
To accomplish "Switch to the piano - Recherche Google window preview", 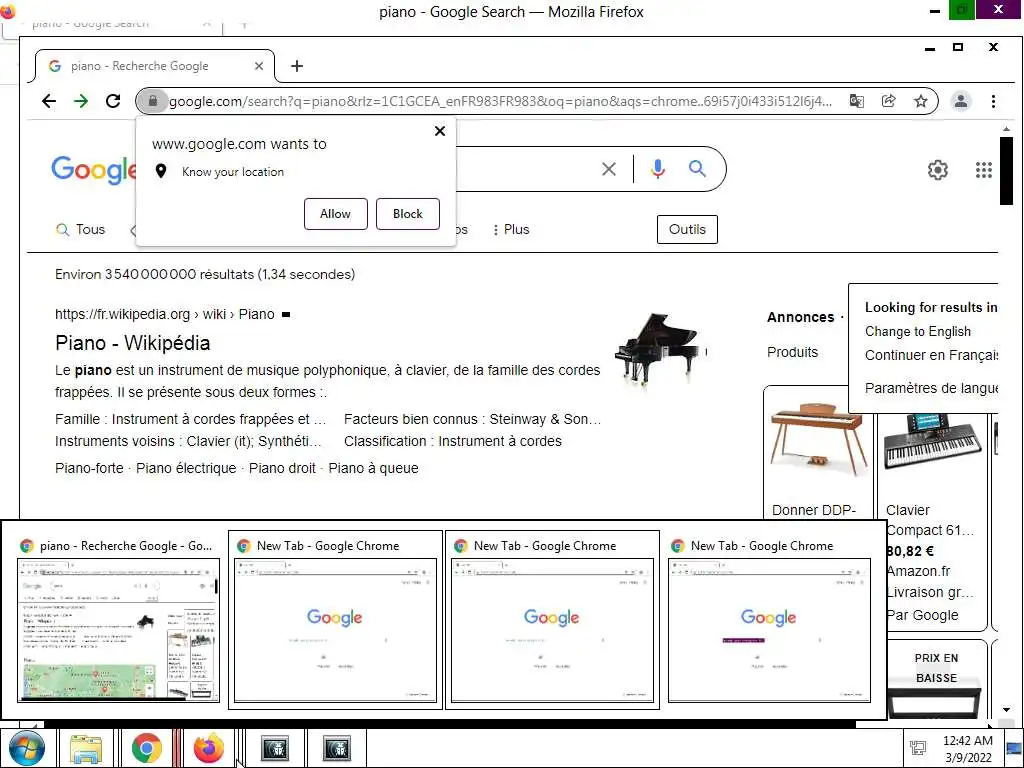I will coord(118,618).
